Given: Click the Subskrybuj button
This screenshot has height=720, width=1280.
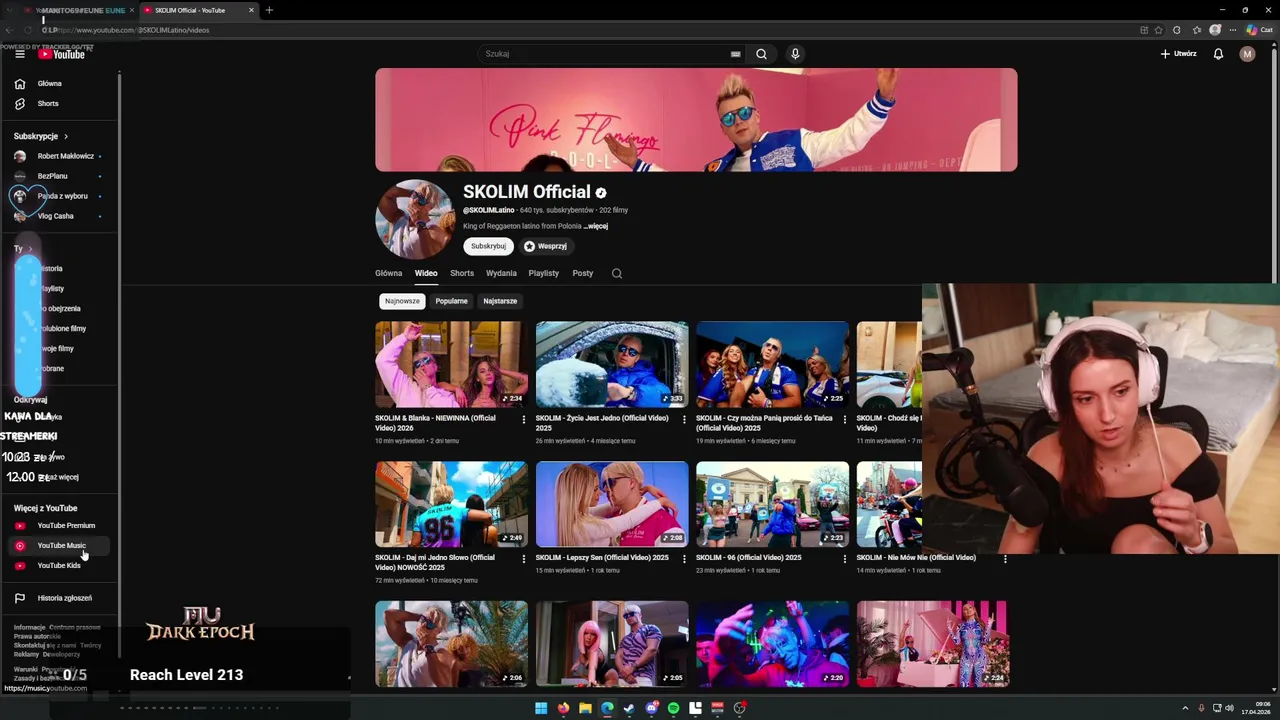Looking at the screenshot, I should pyautogui.click(x=488, y=246).
